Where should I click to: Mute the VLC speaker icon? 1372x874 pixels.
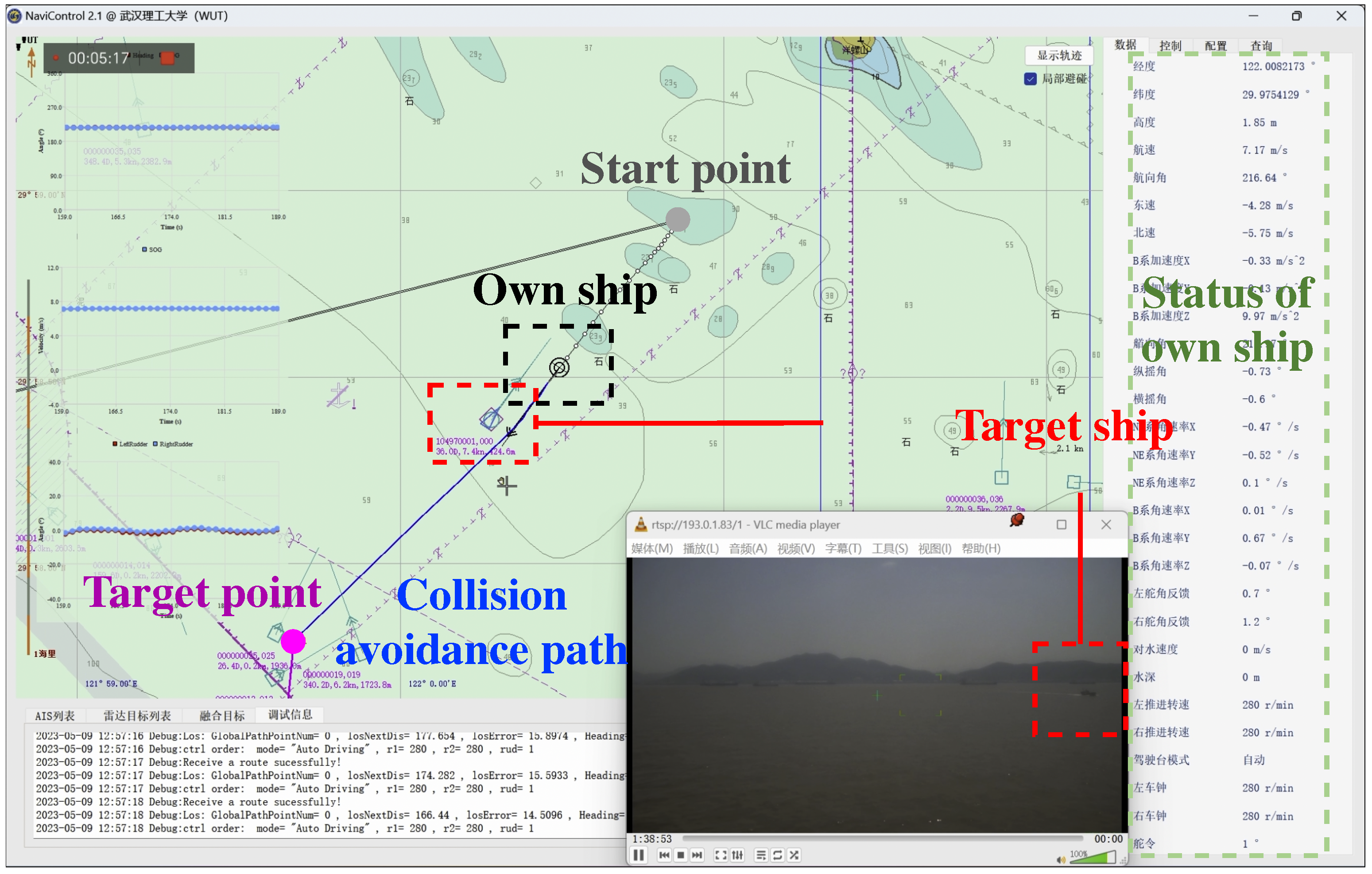point(1060,860)
